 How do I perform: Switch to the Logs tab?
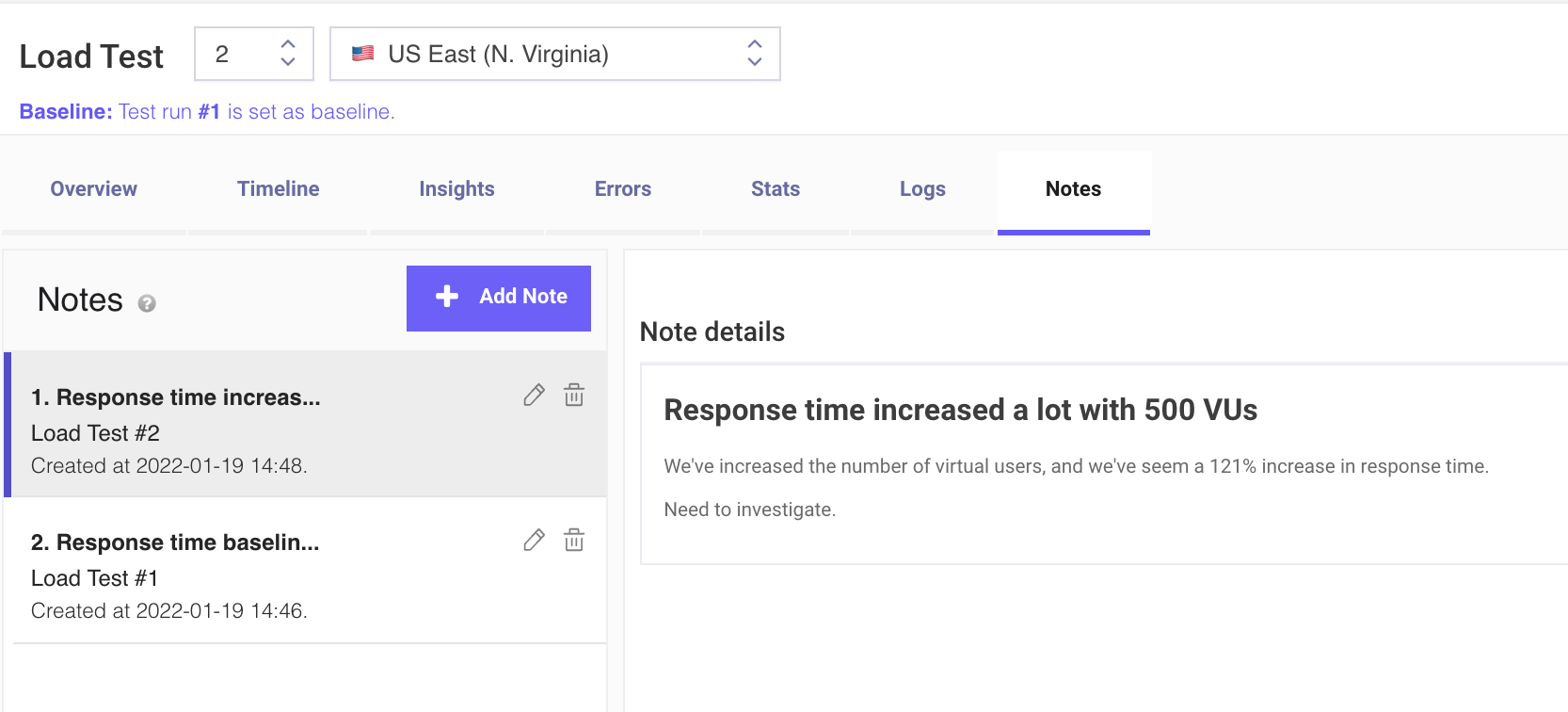[922, 189]
